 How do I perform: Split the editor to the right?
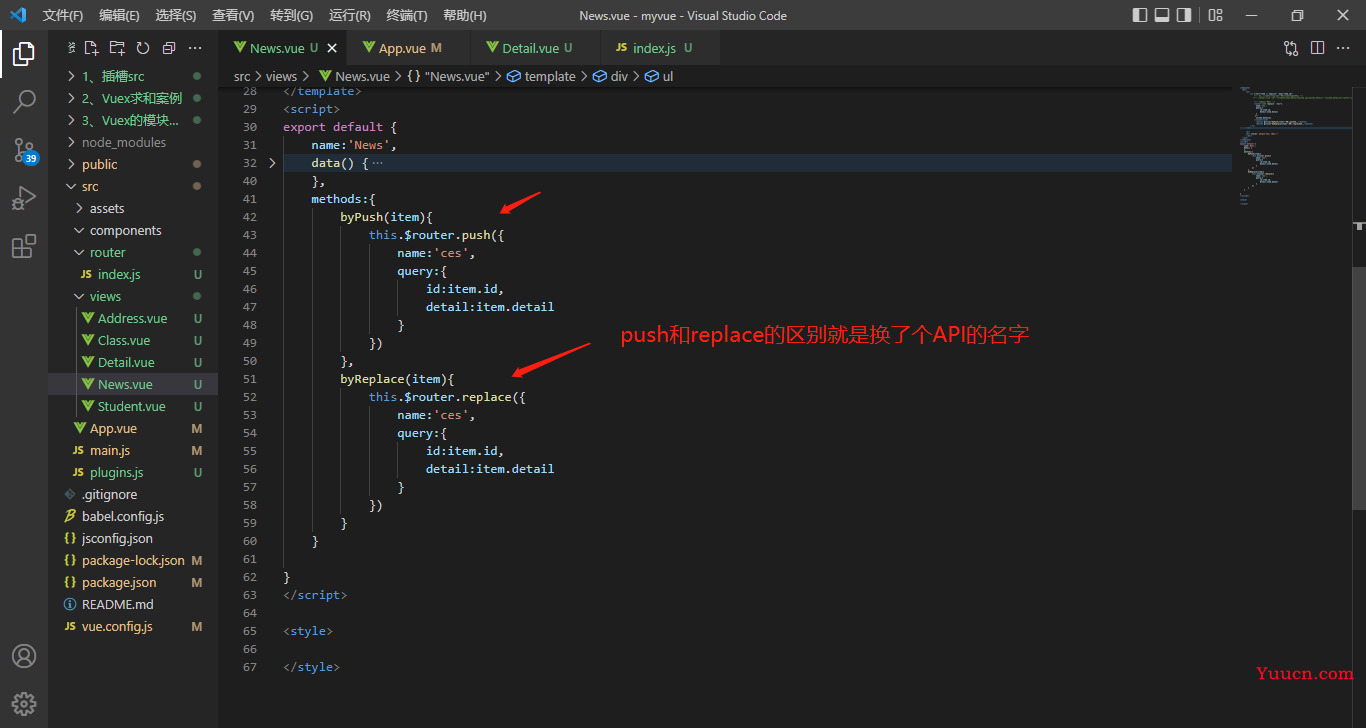(x=1317, y=48)
